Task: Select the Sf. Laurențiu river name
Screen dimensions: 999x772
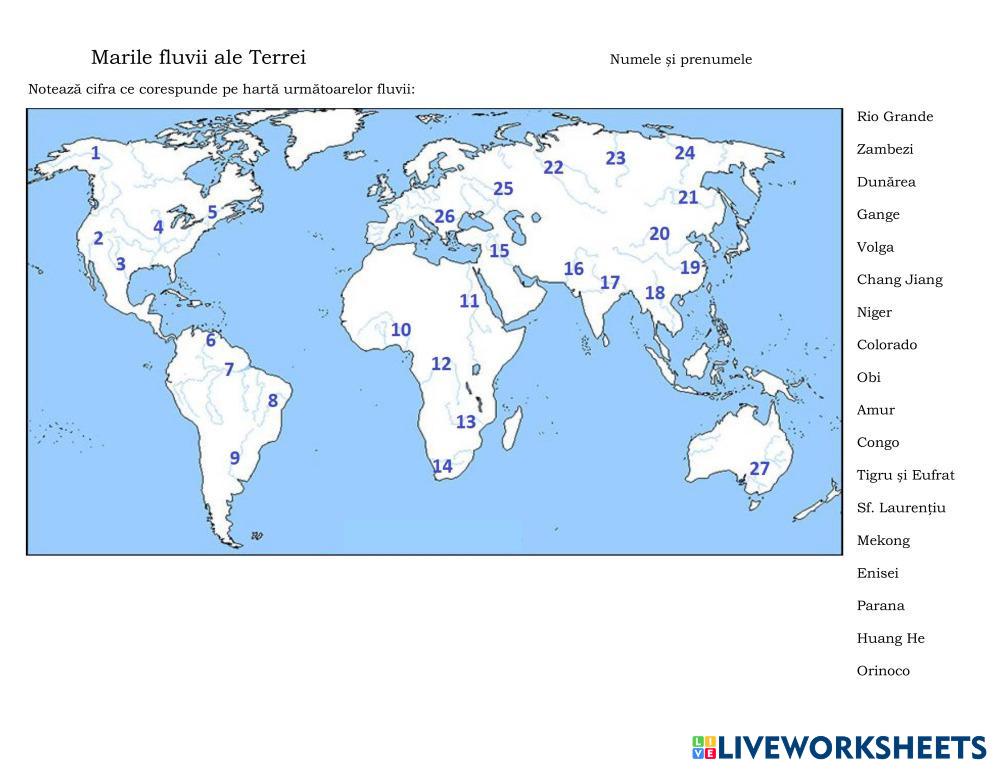Action: coord(900,508)
